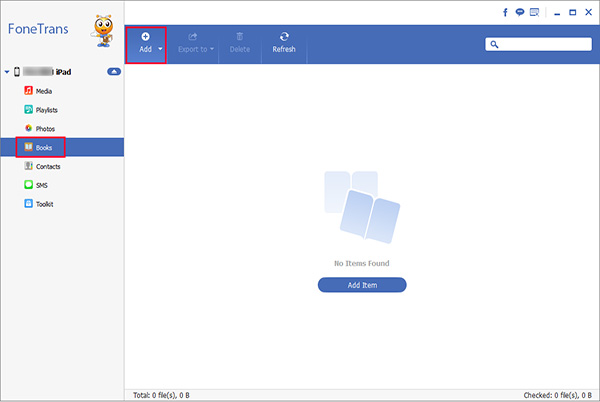Select the Books category
This screenshot has width=600, height=402.
pyautogui.click(x=62, y=147)
